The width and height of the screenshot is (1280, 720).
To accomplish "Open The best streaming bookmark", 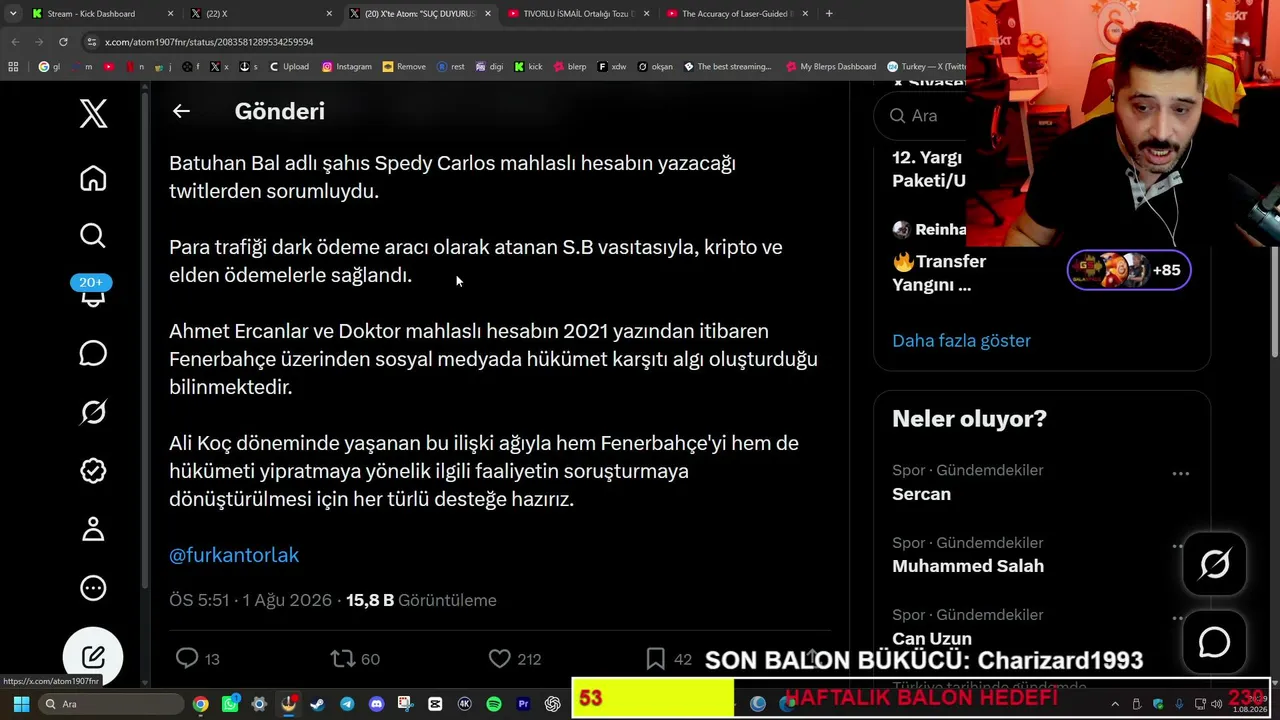I will (728, 67).
